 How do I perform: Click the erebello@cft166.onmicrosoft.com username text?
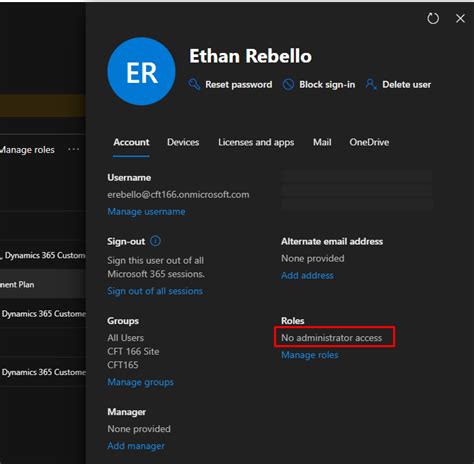point(178,195)
